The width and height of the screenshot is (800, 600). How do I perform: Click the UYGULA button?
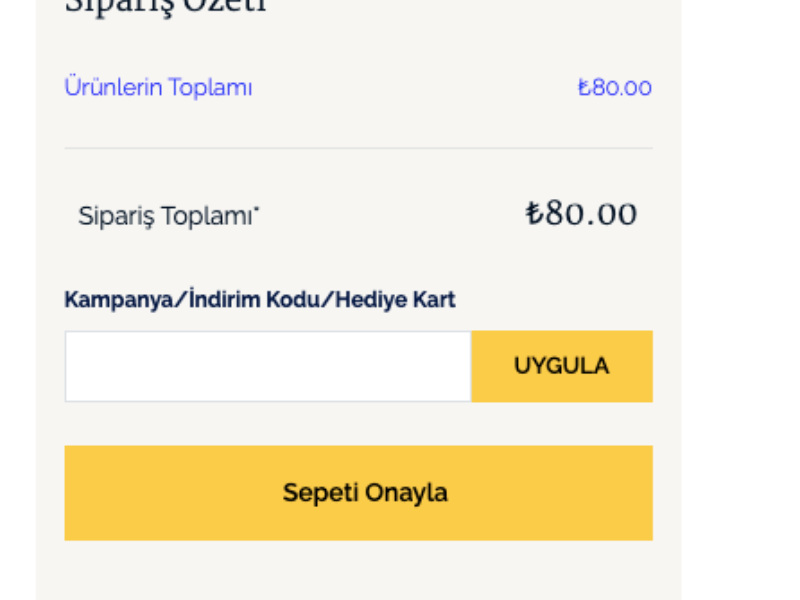[x=561, y=366]
